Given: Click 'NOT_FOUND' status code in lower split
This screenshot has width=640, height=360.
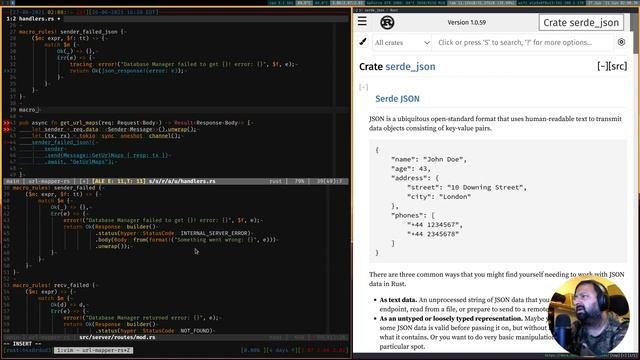Looking at the screenshot, I should pyautogui.click(x=196, y=331).
